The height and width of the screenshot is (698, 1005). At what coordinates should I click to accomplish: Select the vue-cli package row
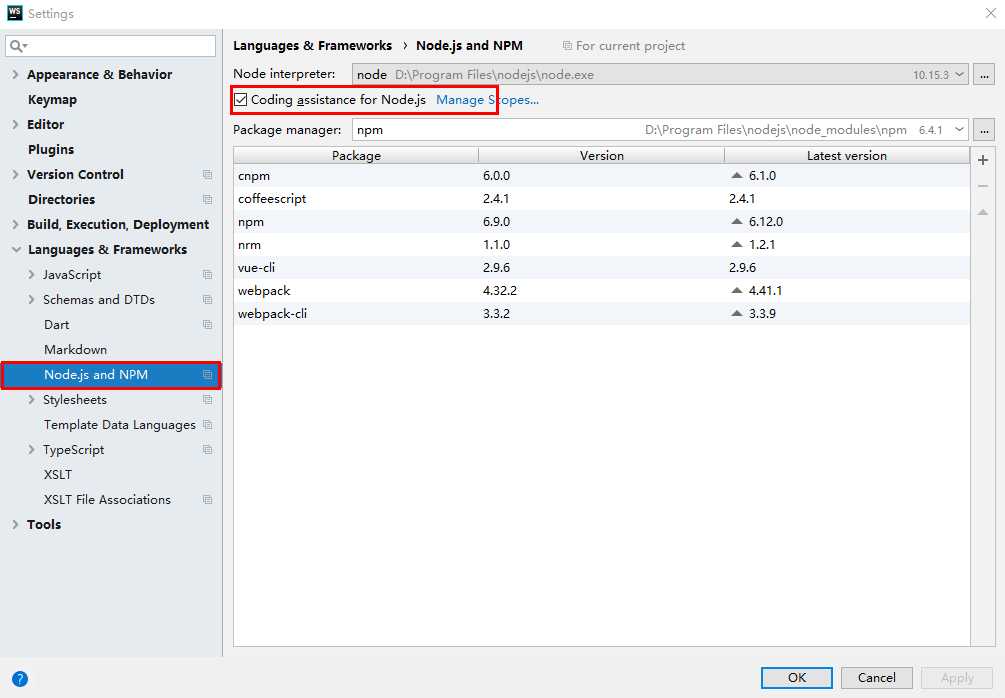(601, 267)
